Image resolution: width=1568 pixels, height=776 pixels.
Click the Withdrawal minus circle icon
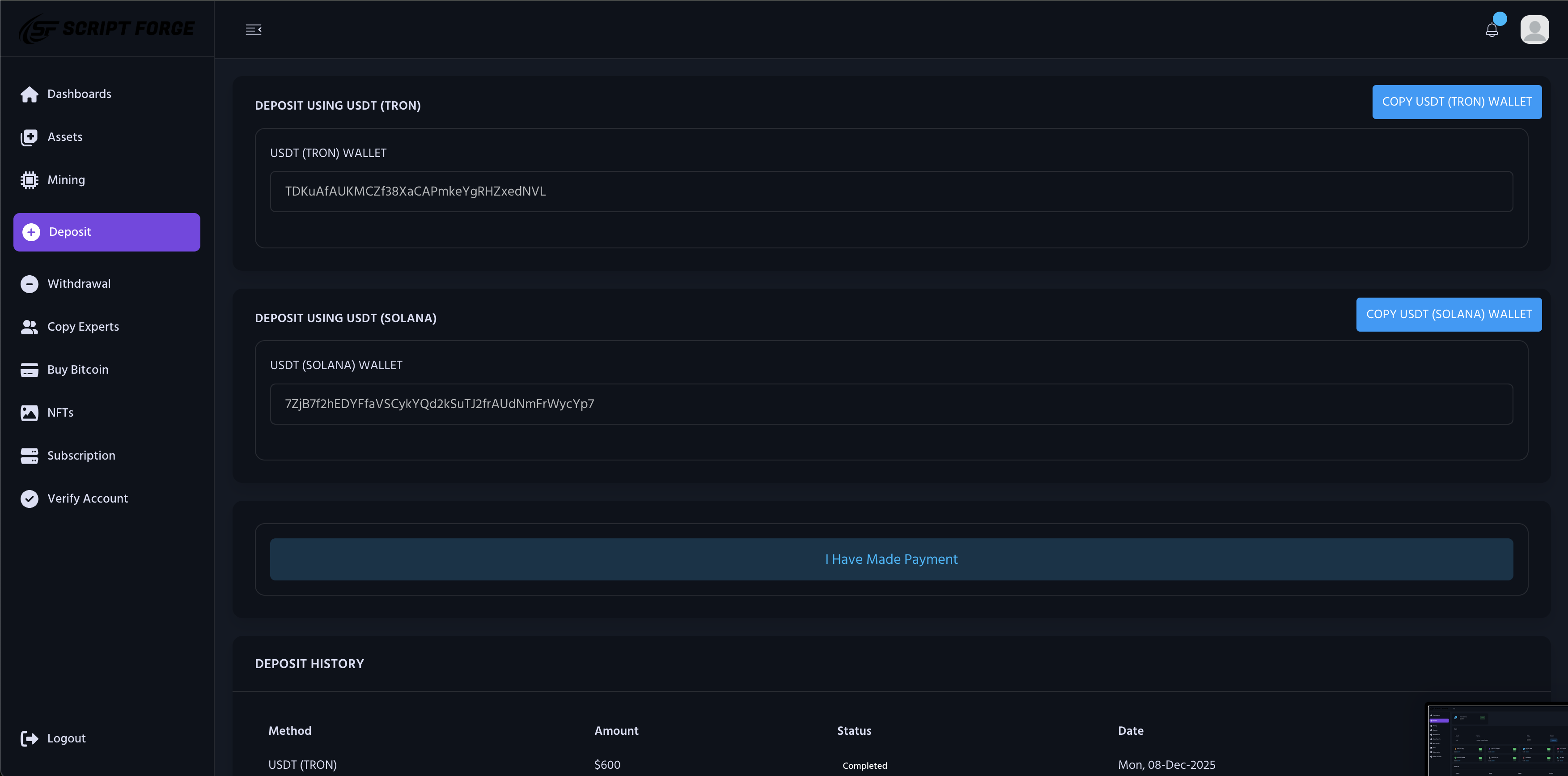point(29,284)
